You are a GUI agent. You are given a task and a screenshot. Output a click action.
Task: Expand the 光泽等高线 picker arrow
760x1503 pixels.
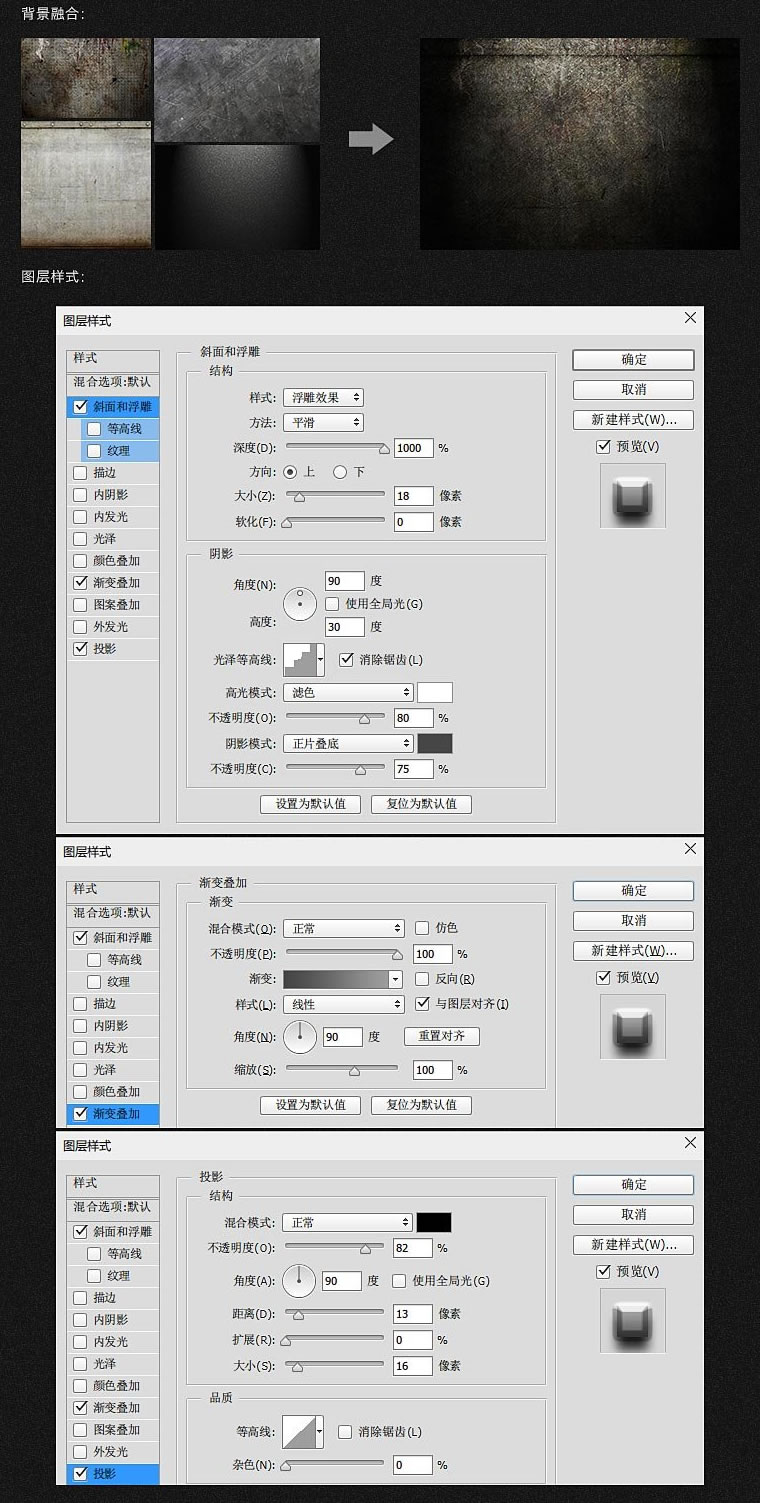[x=320, y=659]
